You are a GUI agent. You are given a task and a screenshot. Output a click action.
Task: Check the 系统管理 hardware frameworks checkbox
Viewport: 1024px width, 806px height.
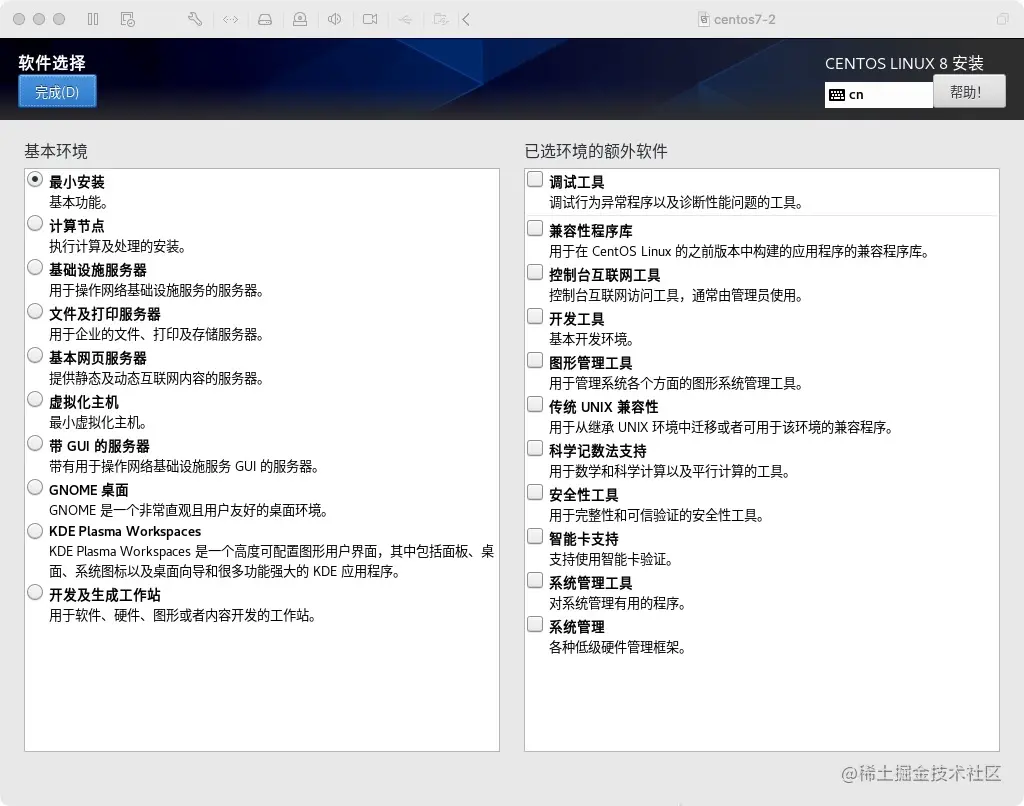[535, 624]
